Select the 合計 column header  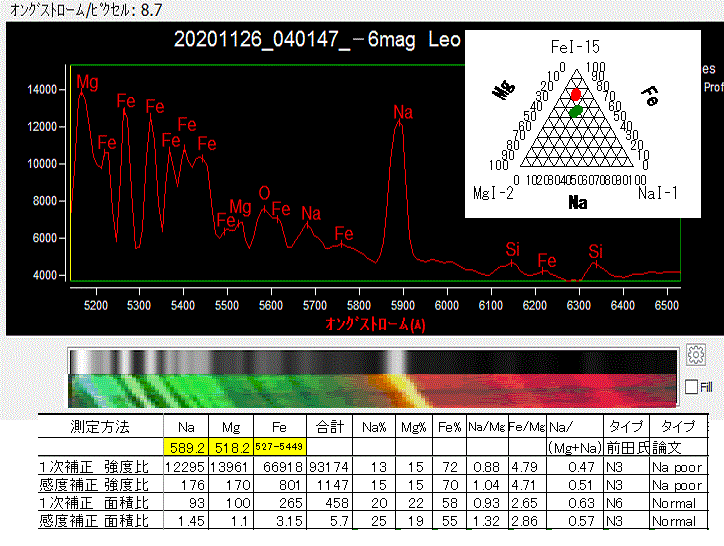[329, 426]
